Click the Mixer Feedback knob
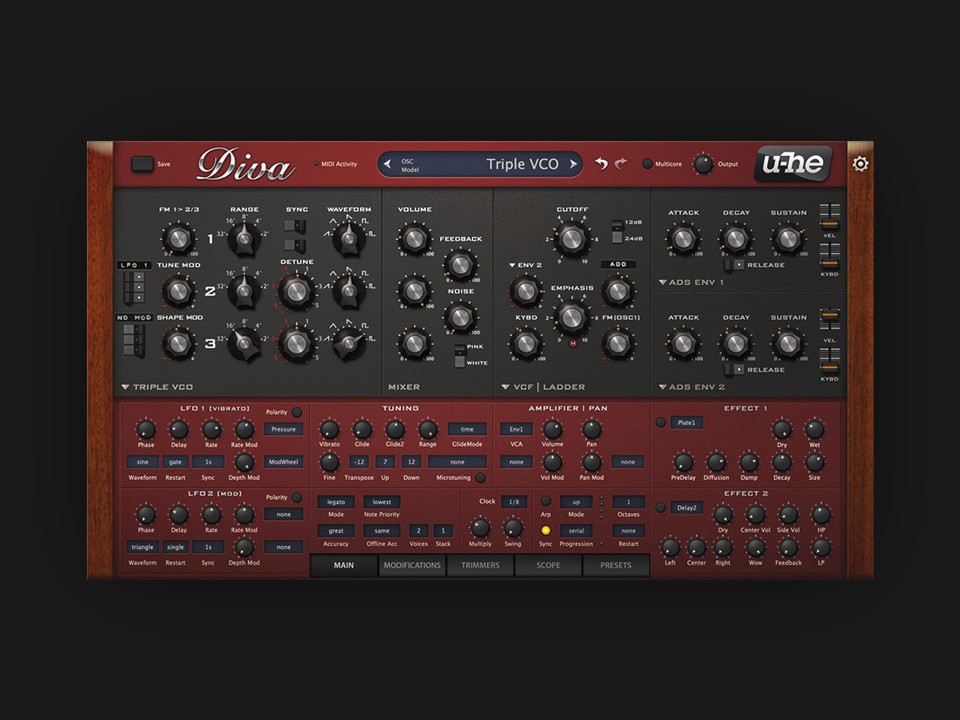 coord(460,264)
